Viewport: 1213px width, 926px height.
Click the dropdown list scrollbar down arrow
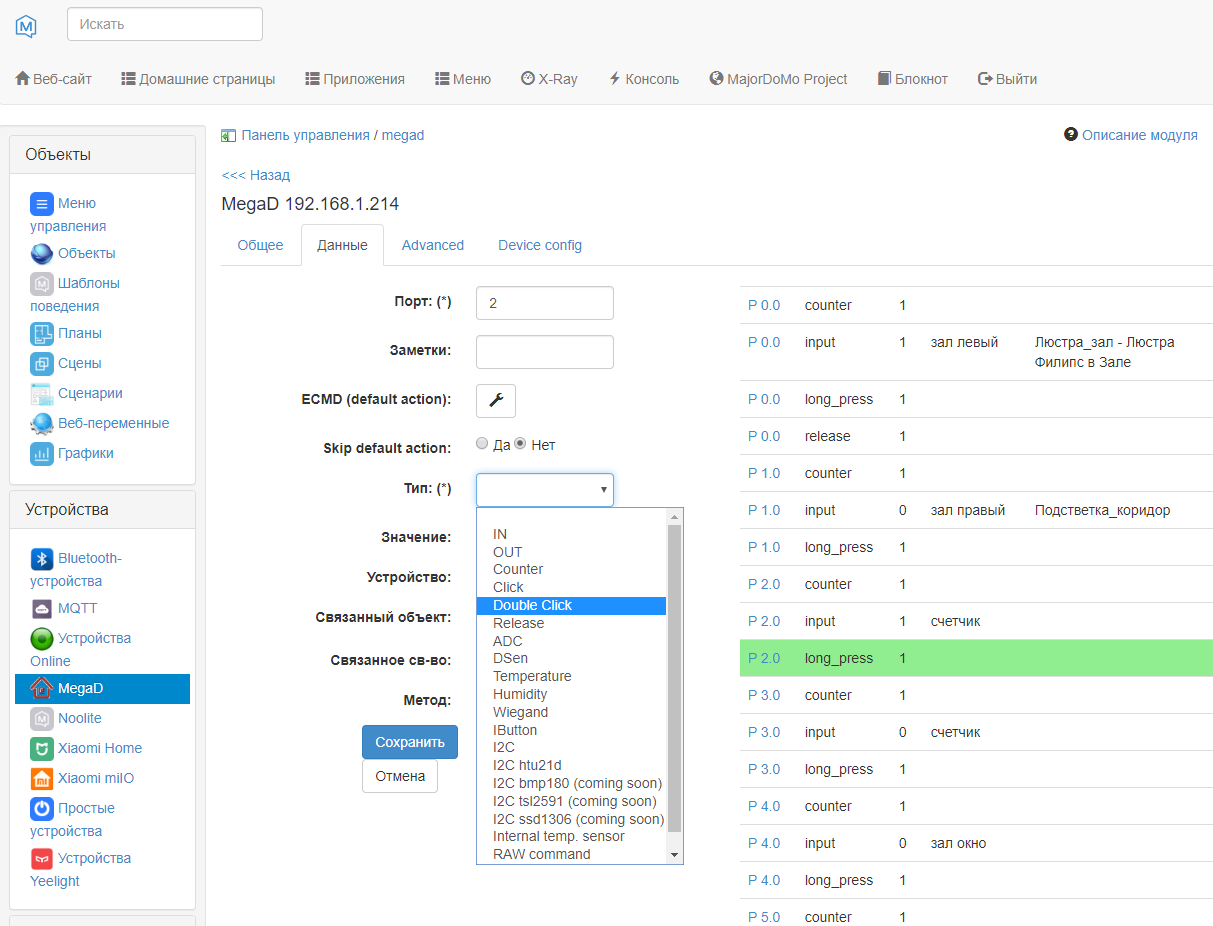click(674, 855)
